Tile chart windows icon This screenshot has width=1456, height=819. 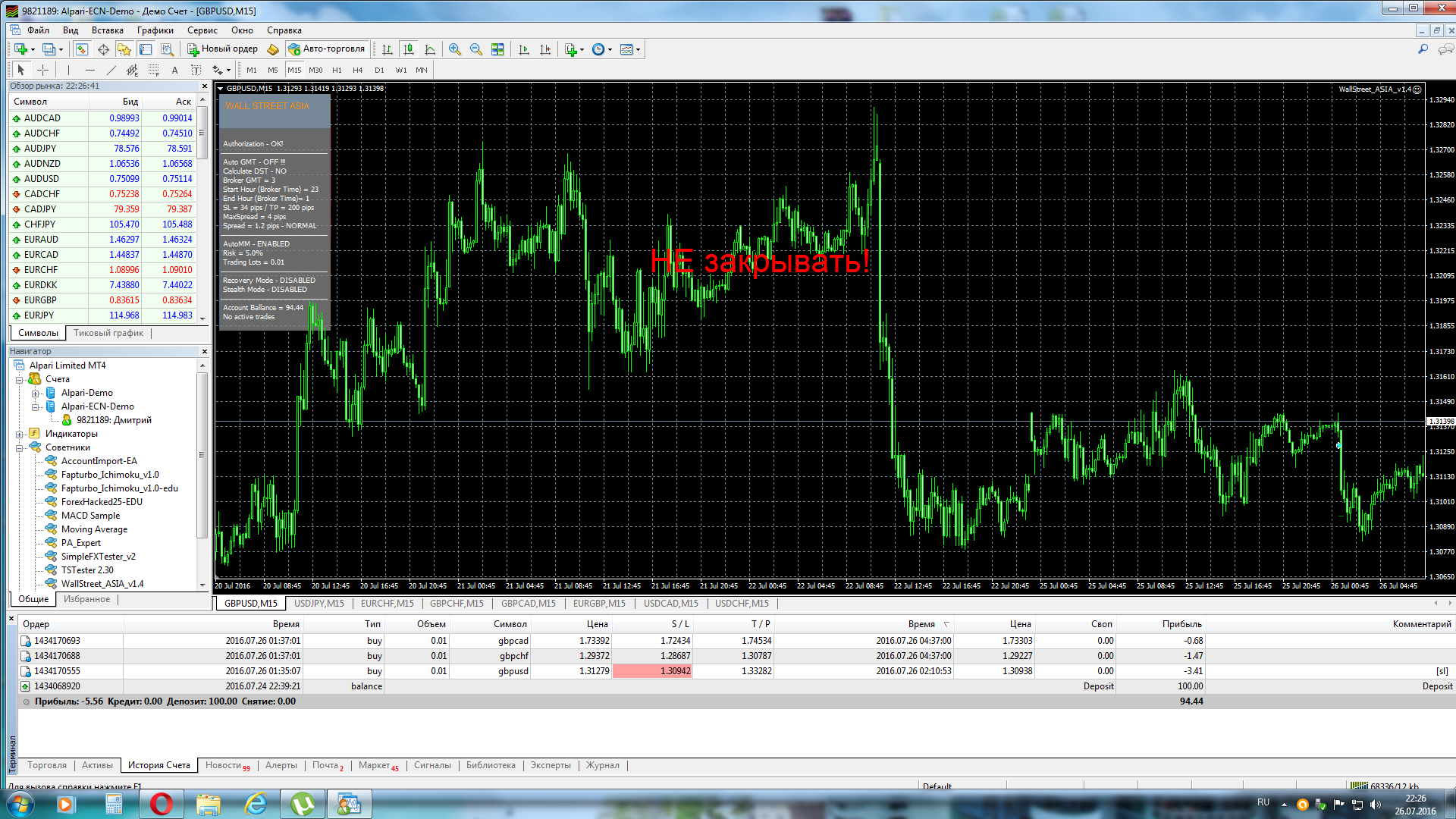[x=497, y=49]
